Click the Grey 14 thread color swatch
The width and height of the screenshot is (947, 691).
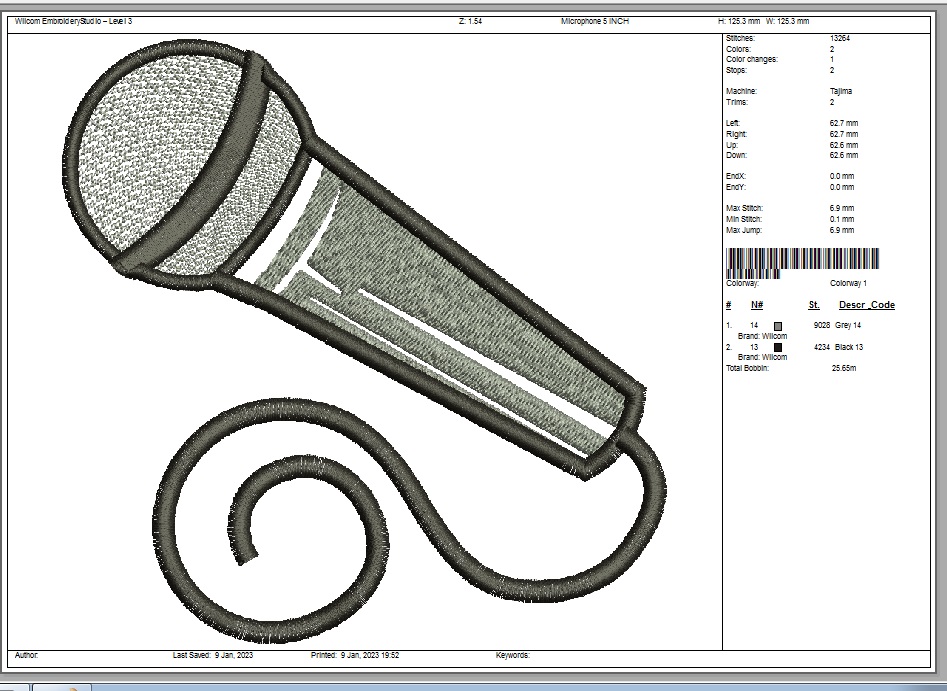click(x=778, y=326)
